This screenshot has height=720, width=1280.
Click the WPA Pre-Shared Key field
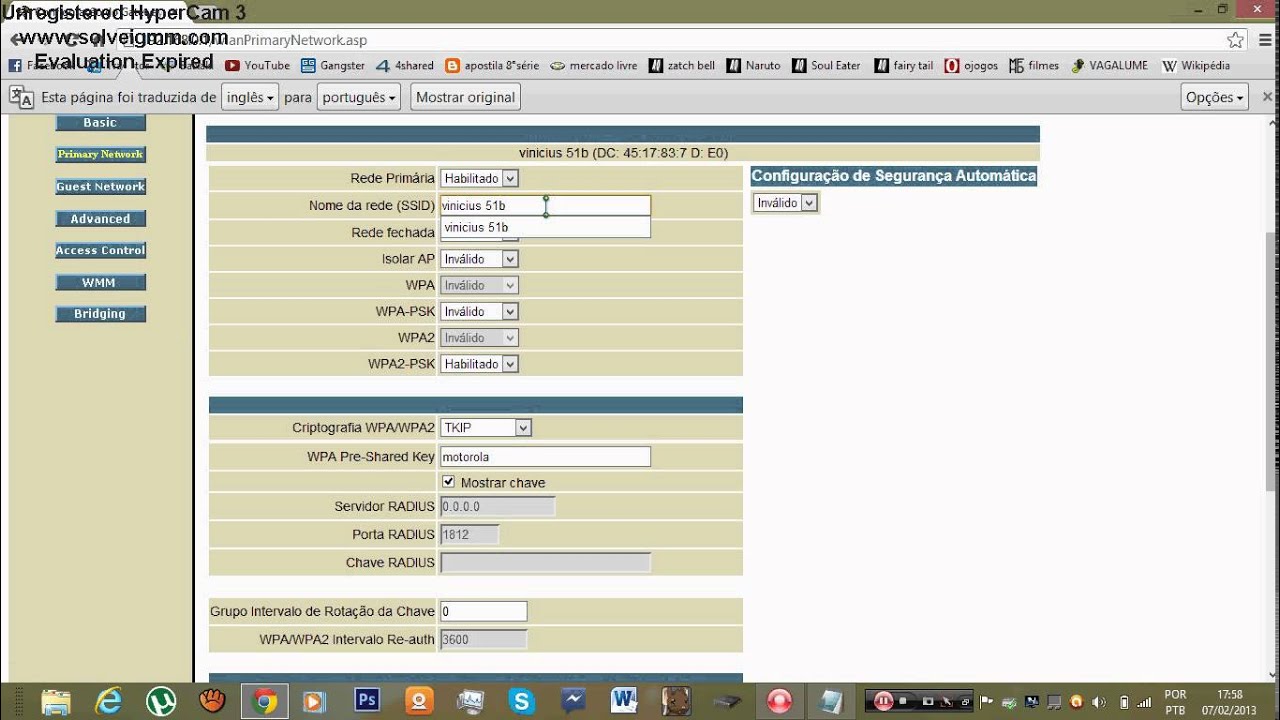point(545,457)
